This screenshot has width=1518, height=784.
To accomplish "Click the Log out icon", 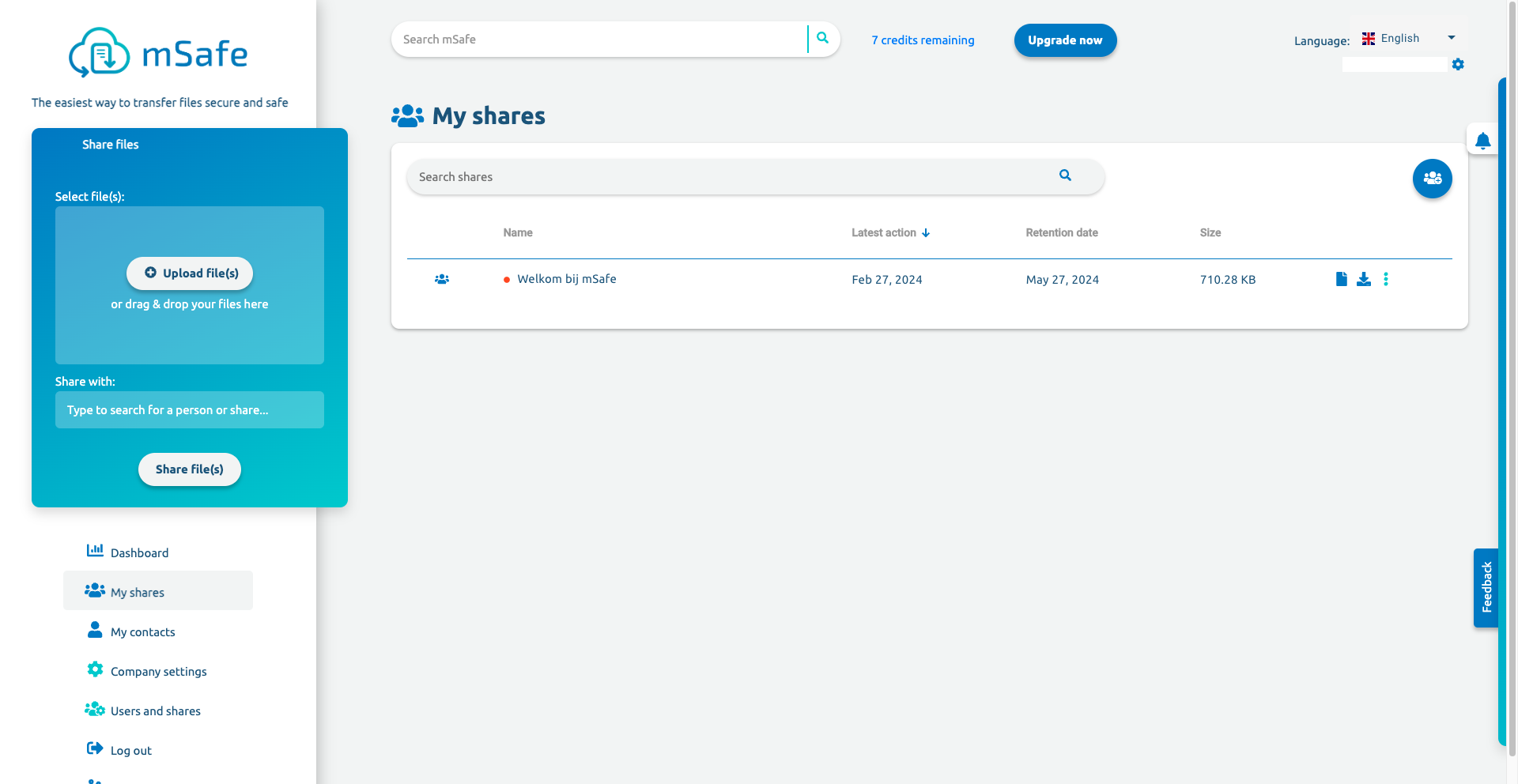I will [95, 748].
